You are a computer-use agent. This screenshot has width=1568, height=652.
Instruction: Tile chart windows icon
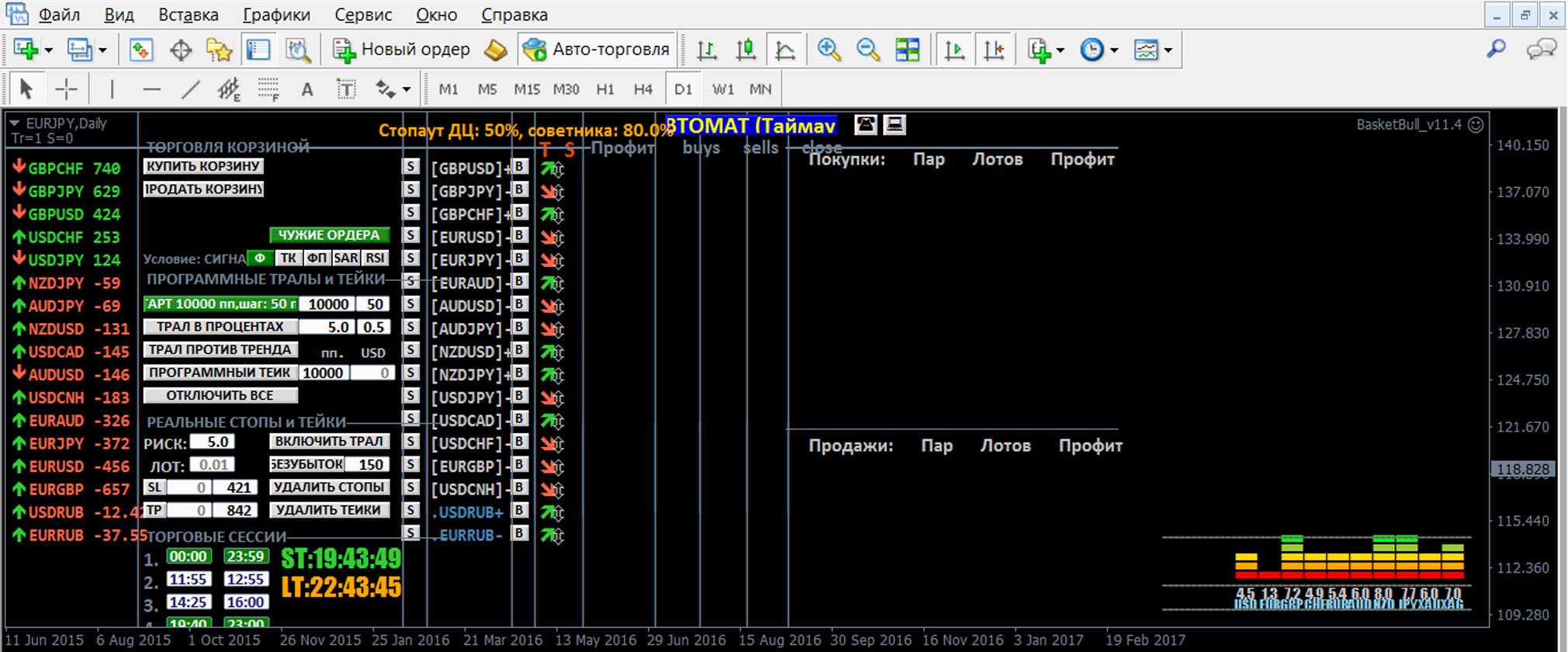click(907, 50)
